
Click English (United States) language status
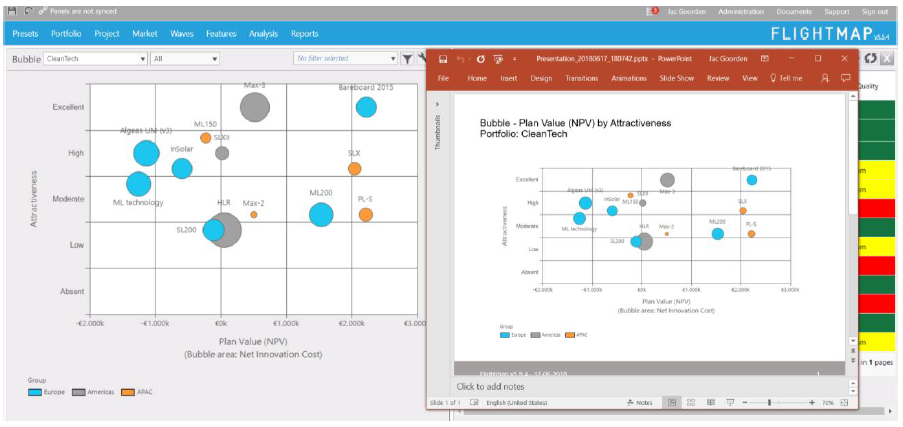[x=517, y=402]
